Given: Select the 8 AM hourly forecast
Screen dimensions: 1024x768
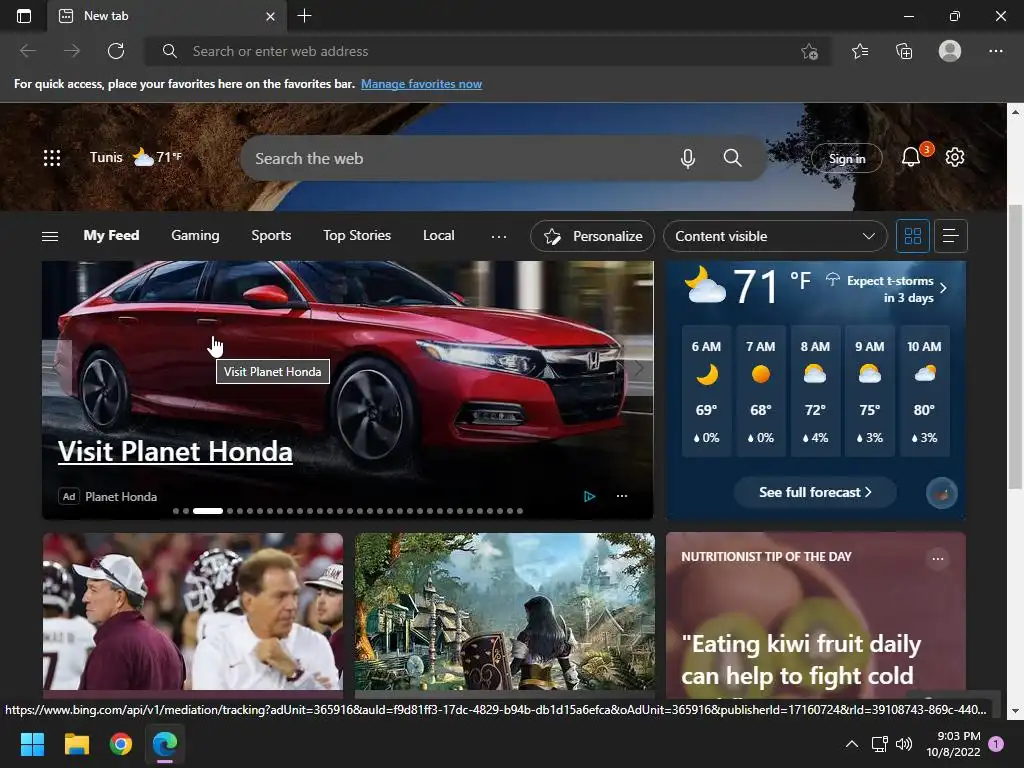Looking at the screenshot, I should [815, 391].
